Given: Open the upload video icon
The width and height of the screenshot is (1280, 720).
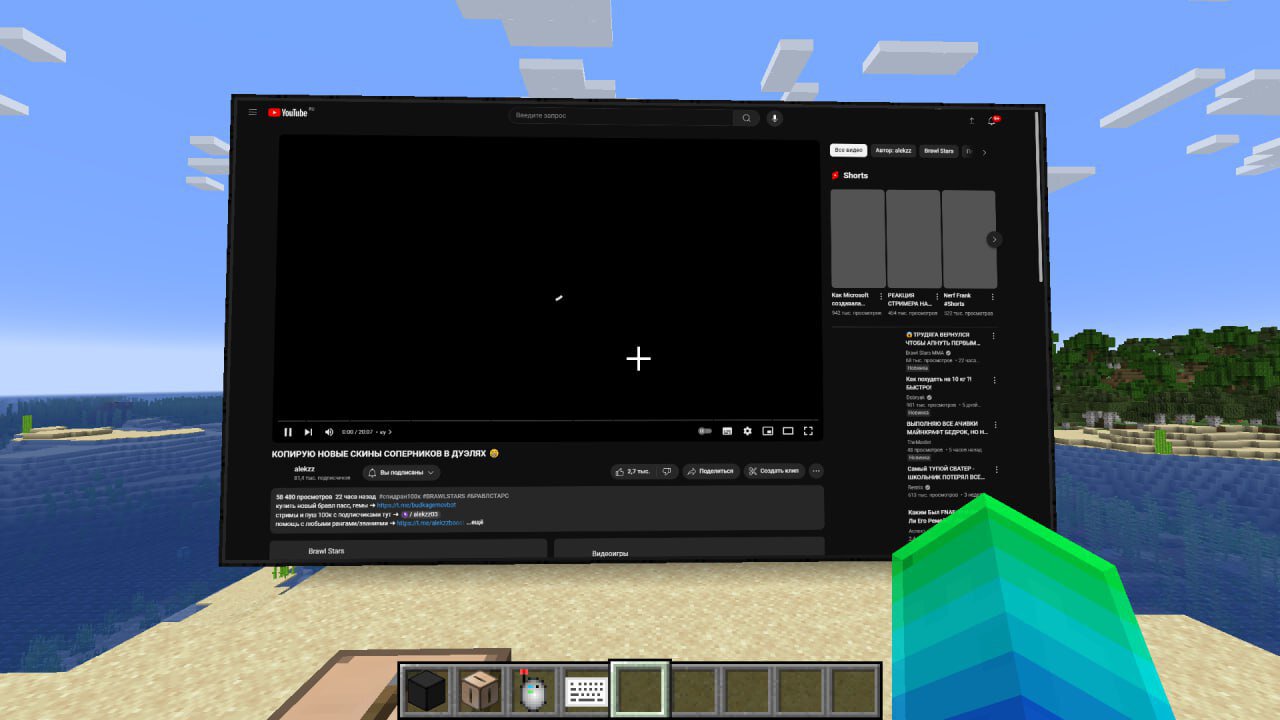Looking at the screenshot, I should click(x=971, y=120).
